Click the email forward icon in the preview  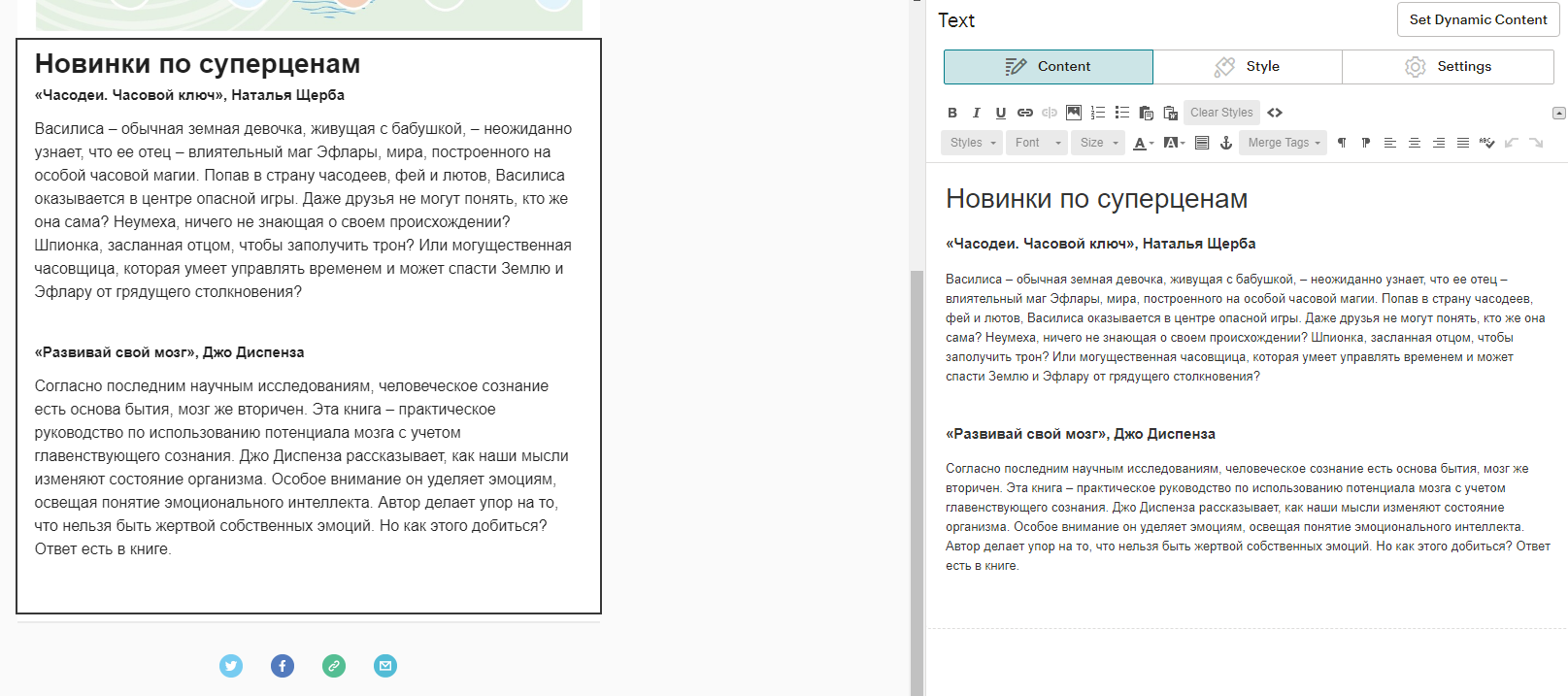(385, 666)
